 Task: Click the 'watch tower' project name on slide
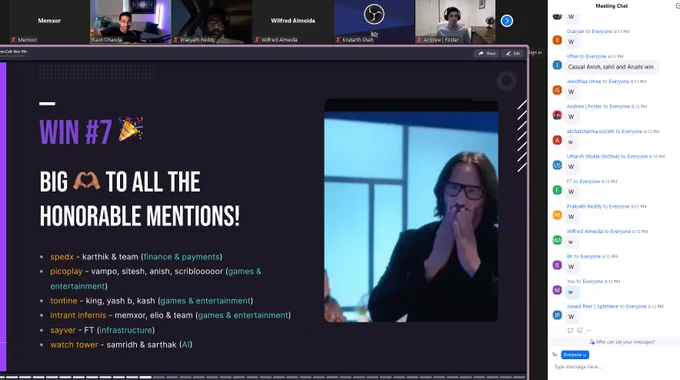pos(74,345)
